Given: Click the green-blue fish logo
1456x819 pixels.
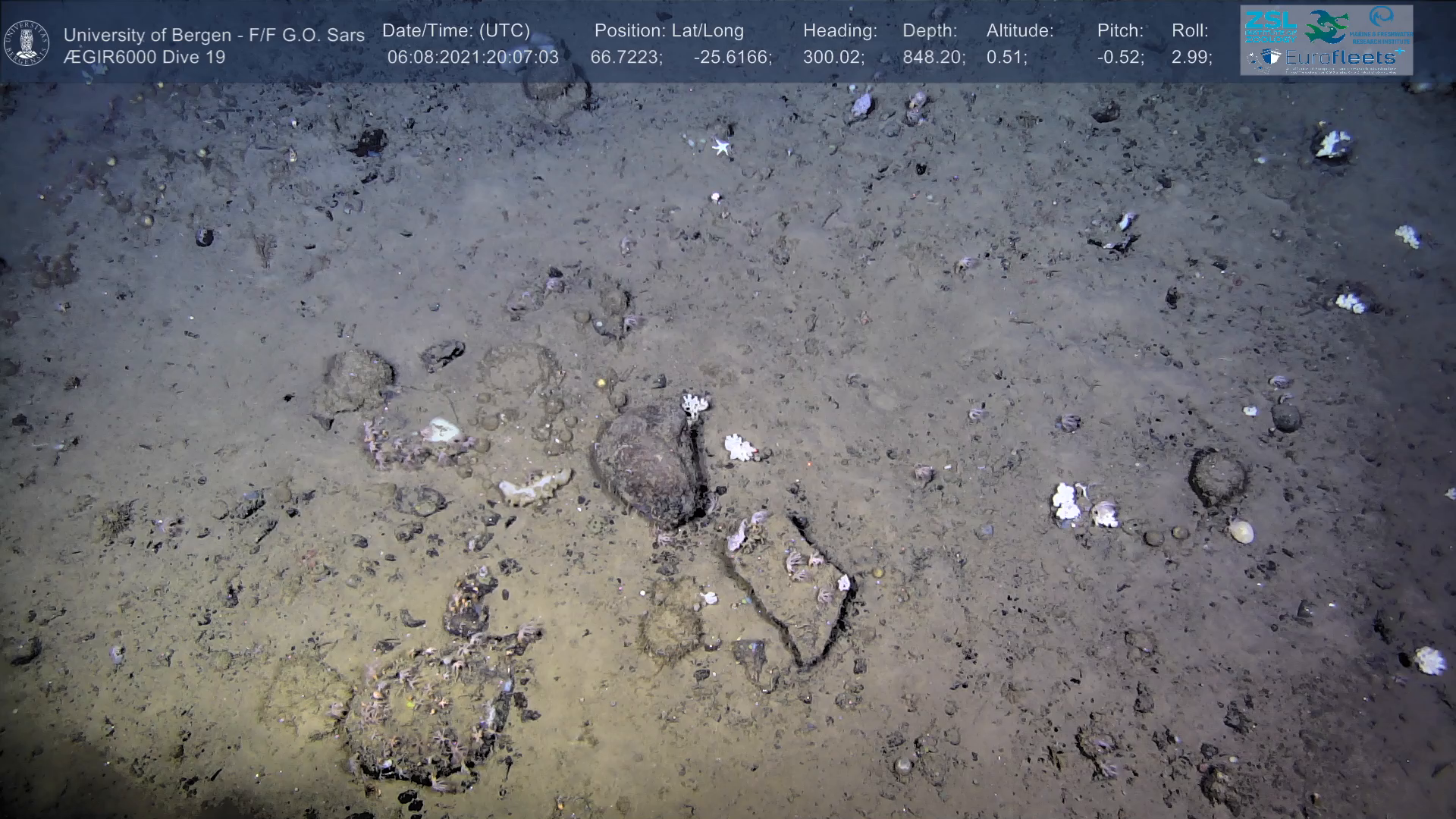Looking at the screenshot, I should point(1326,27).
